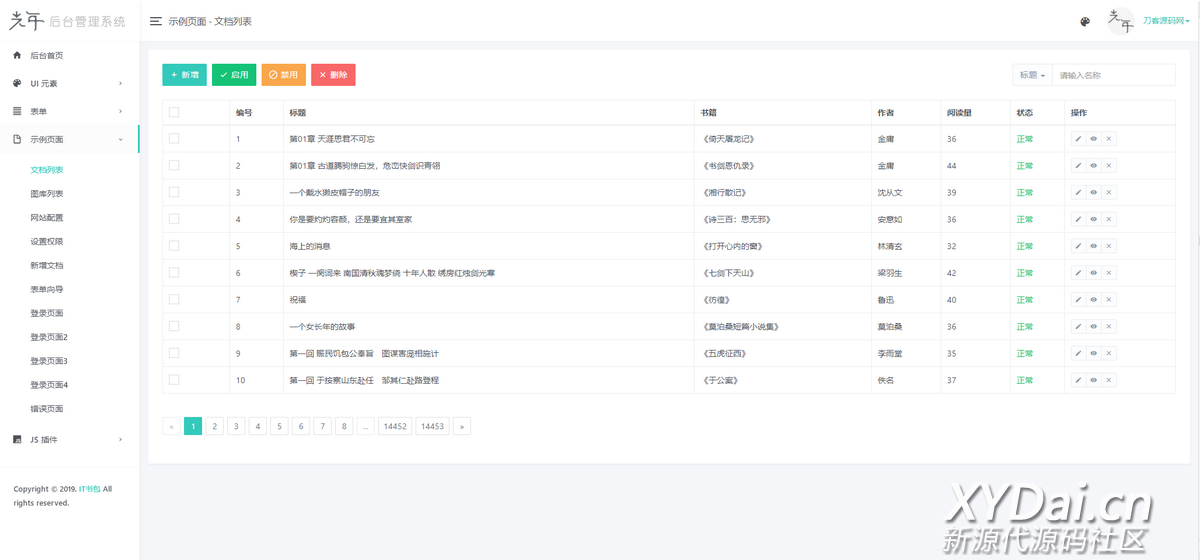Click the orange 禁用 disable button
Image resolution: width=1200 pixels, height=560 pixels.
click(283, 75)
